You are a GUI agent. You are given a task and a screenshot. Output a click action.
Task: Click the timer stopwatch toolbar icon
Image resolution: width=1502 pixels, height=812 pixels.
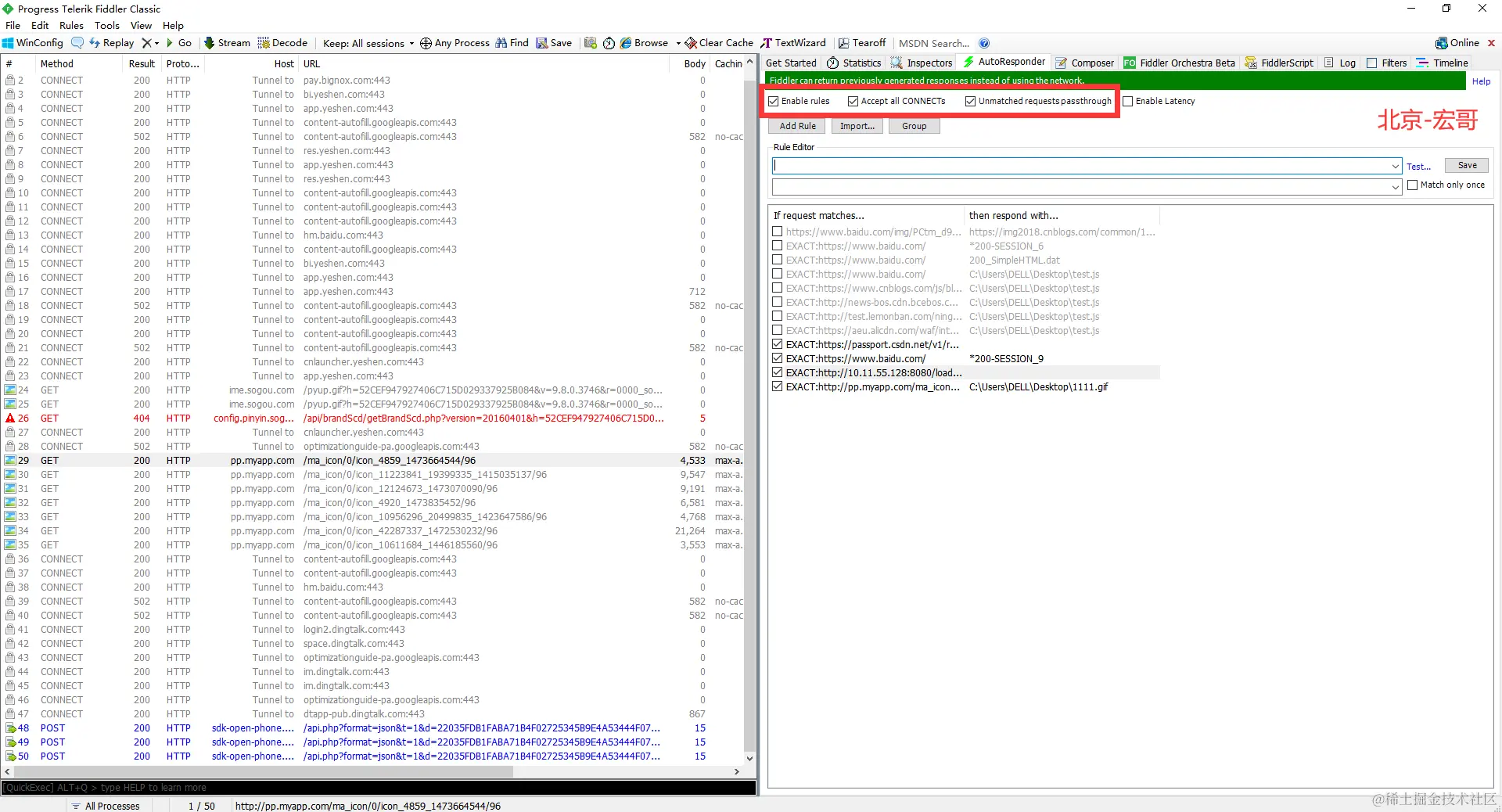[609, 43]
